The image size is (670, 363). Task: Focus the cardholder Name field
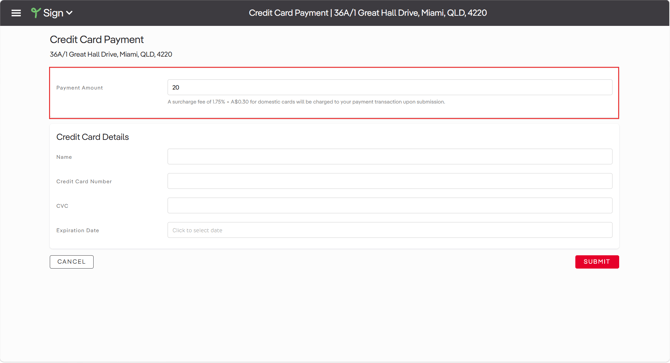[x=390, y=157]
